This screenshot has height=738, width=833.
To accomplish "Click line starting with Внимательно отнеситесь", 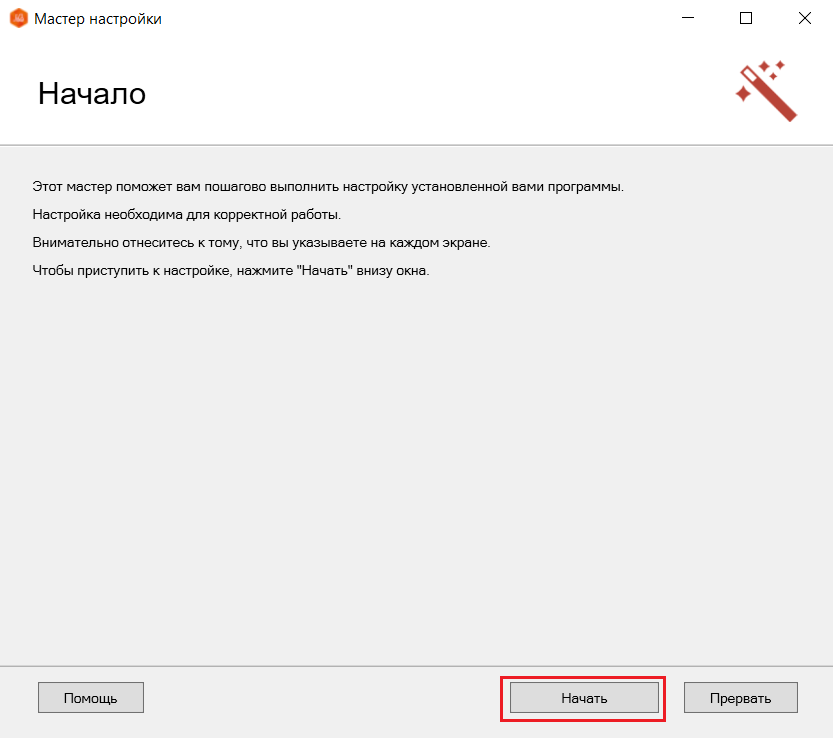I will pyautogui.click(x=261, y=243).
